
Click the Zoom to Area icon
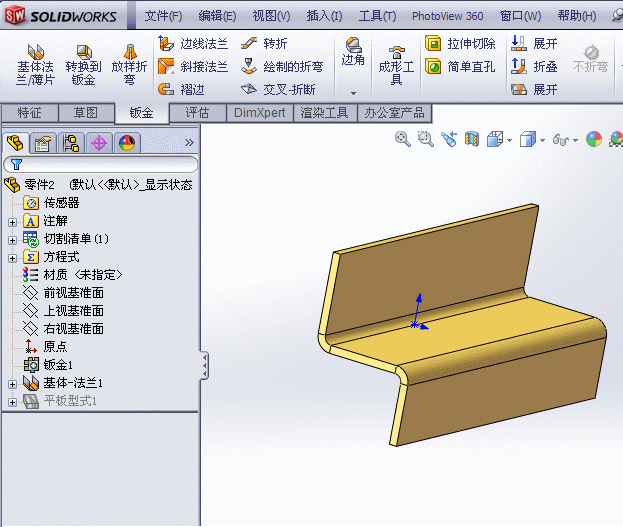[426, 140]
